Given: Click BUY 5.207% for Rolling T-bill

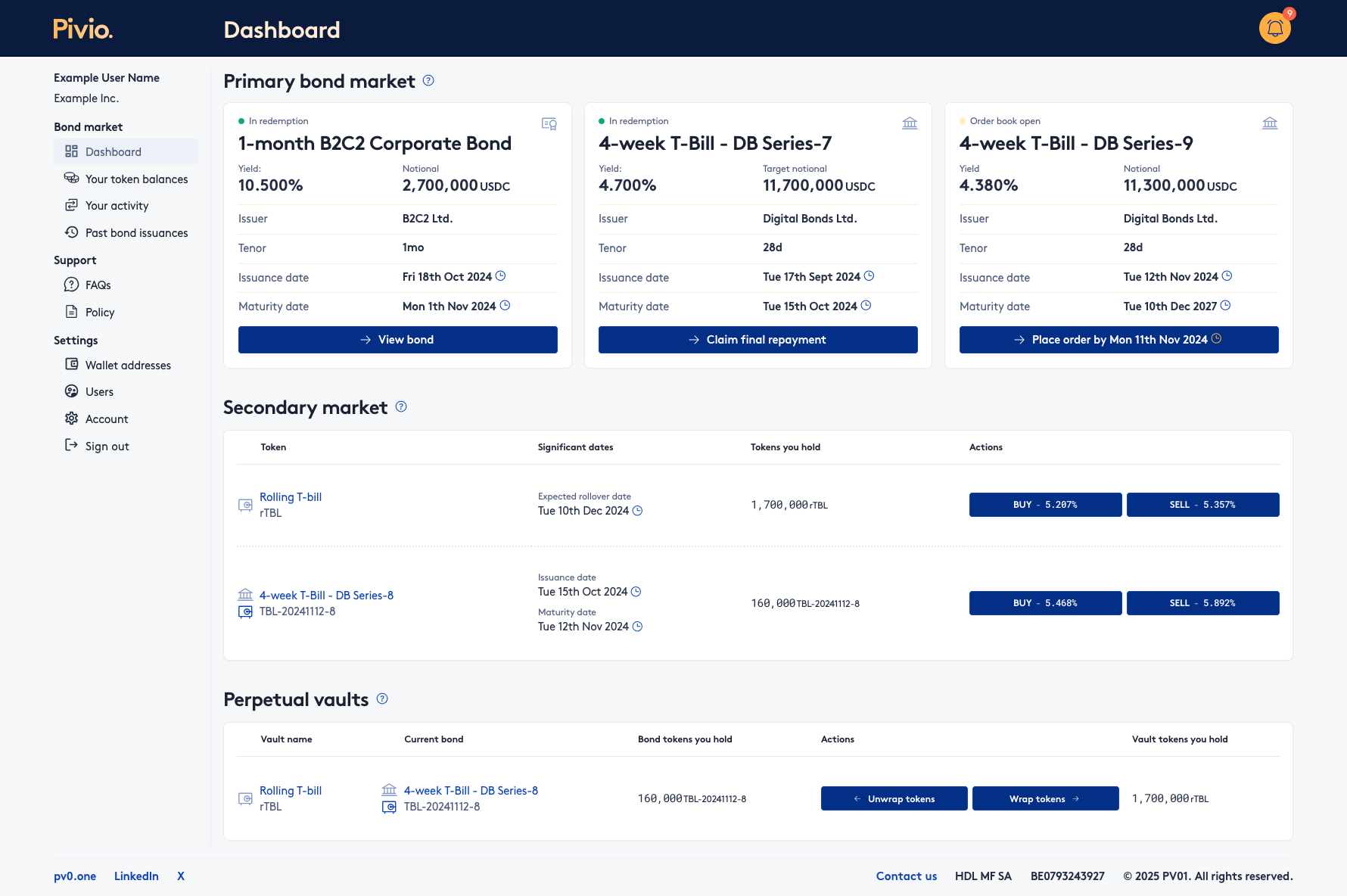Looking at the screenshot, I should [x=1045, y=505].
